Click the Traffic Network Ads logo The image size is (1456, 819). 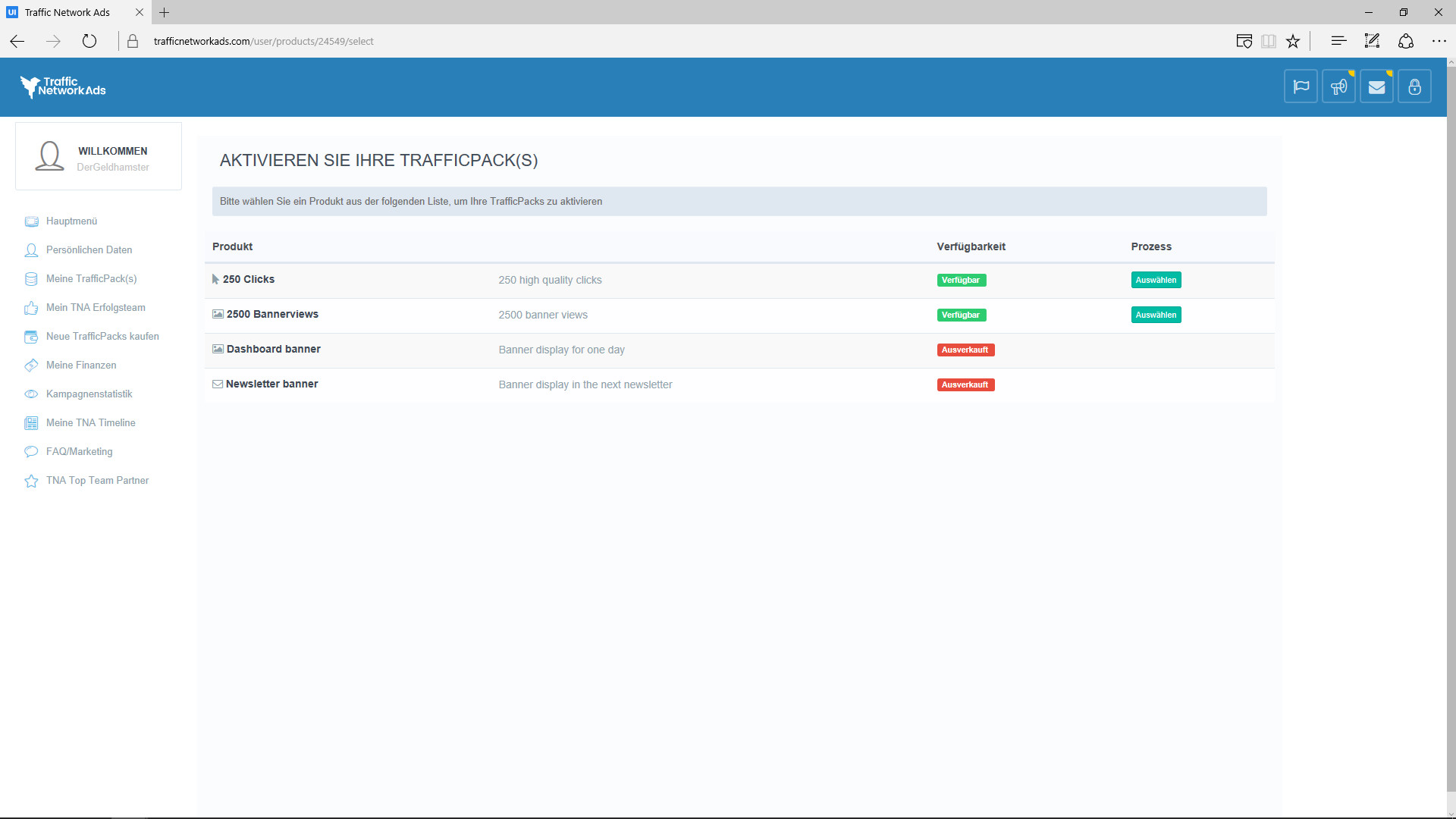tap(64, 87)
